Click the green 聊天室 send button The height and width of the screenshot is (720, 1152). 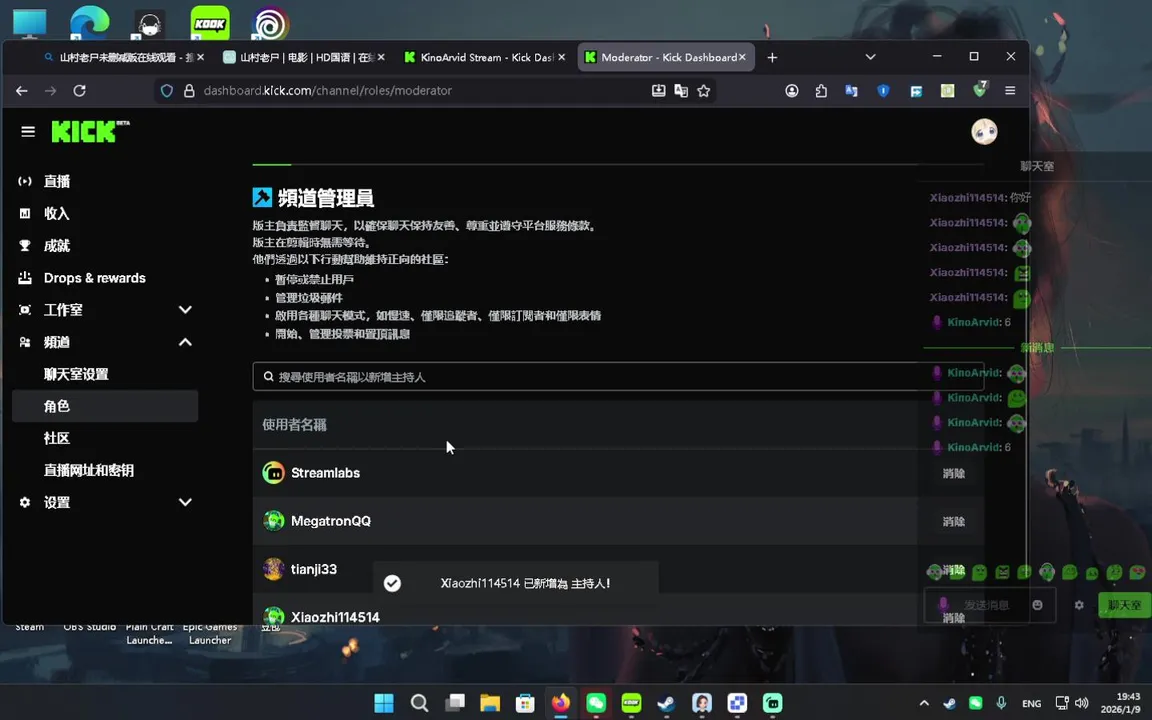[1124, 605]
